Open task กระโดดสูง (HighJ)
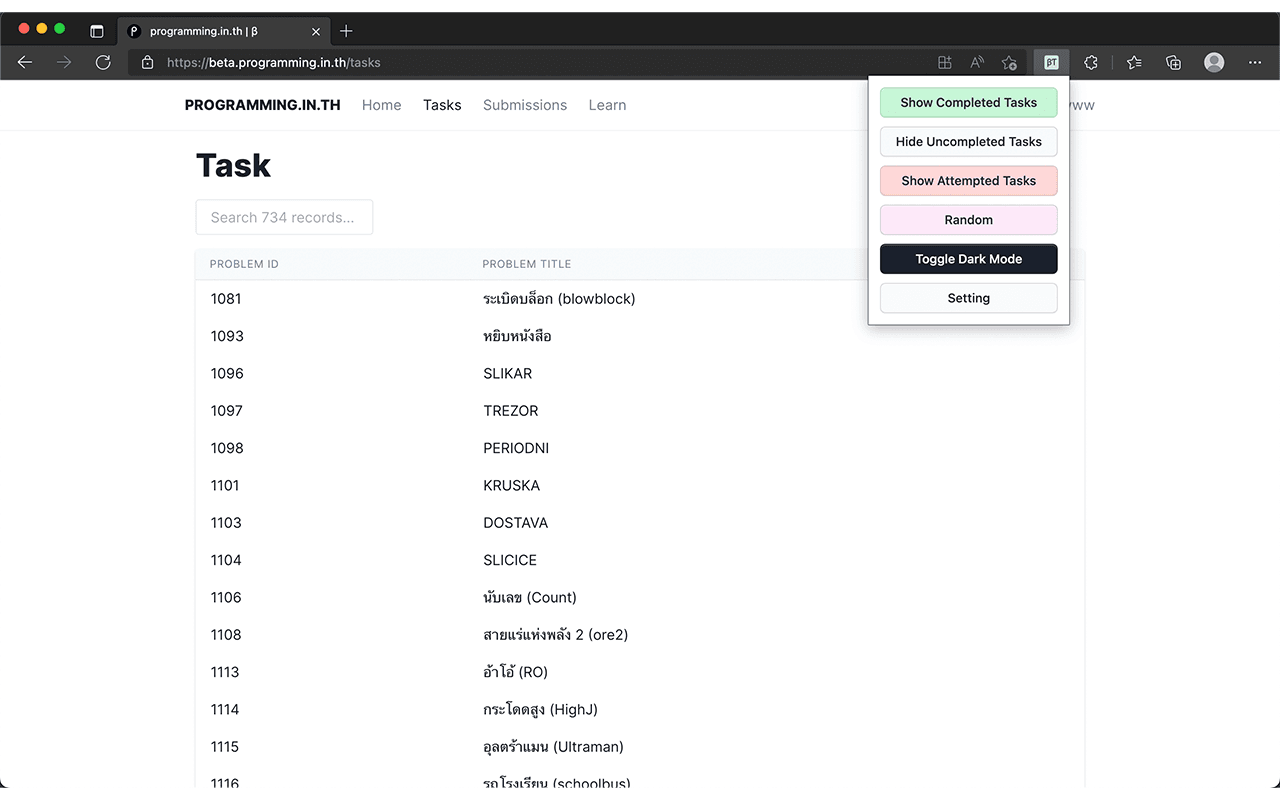This screenshot has height=800, width=1280. [540, 709]
